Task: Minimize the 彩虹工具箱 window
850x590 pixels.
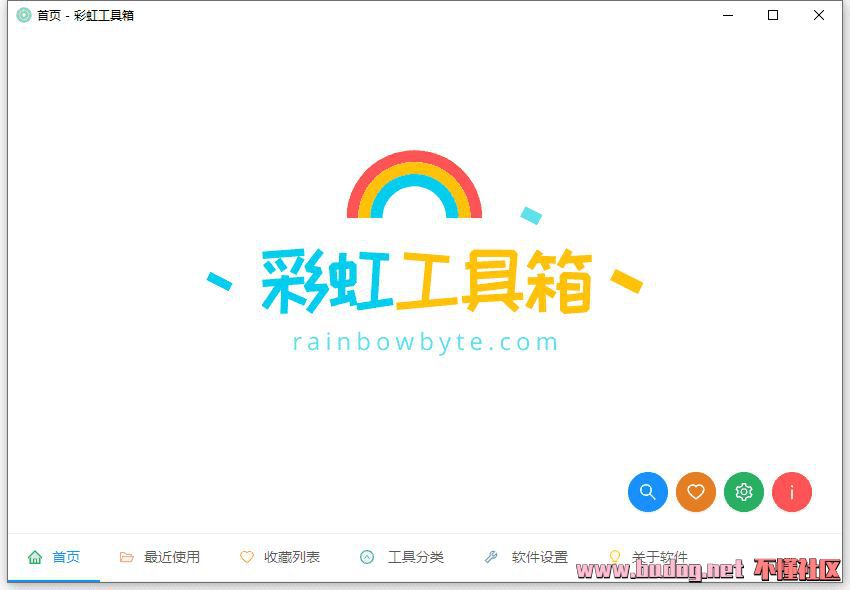Action: tap(728, 15)
